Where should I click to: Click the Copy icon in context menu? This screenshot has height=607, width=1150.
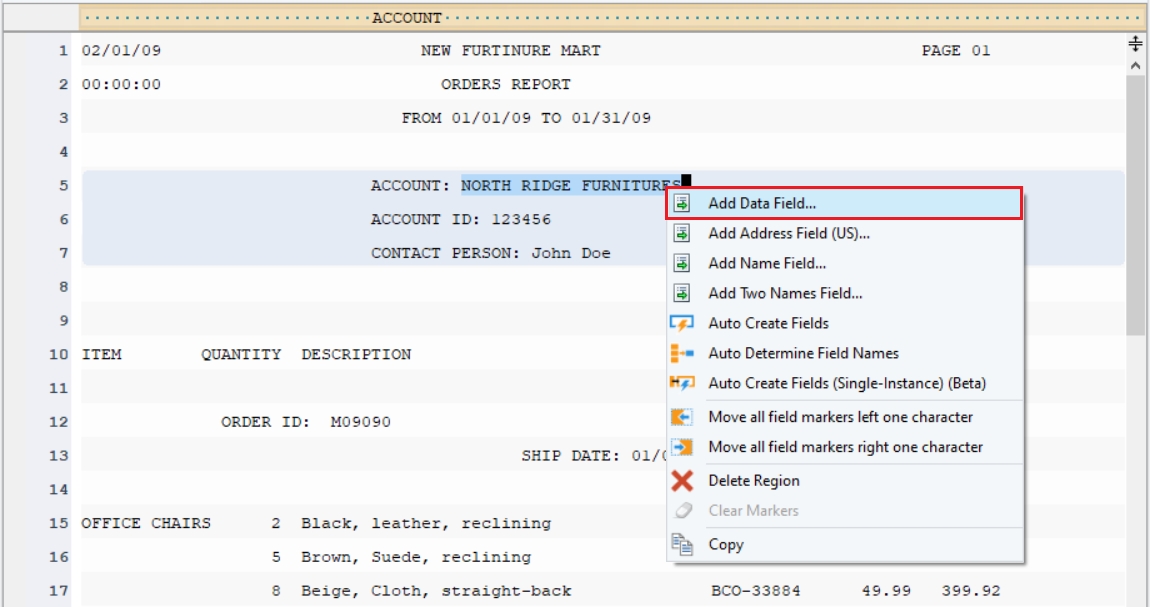click(682, 544)
